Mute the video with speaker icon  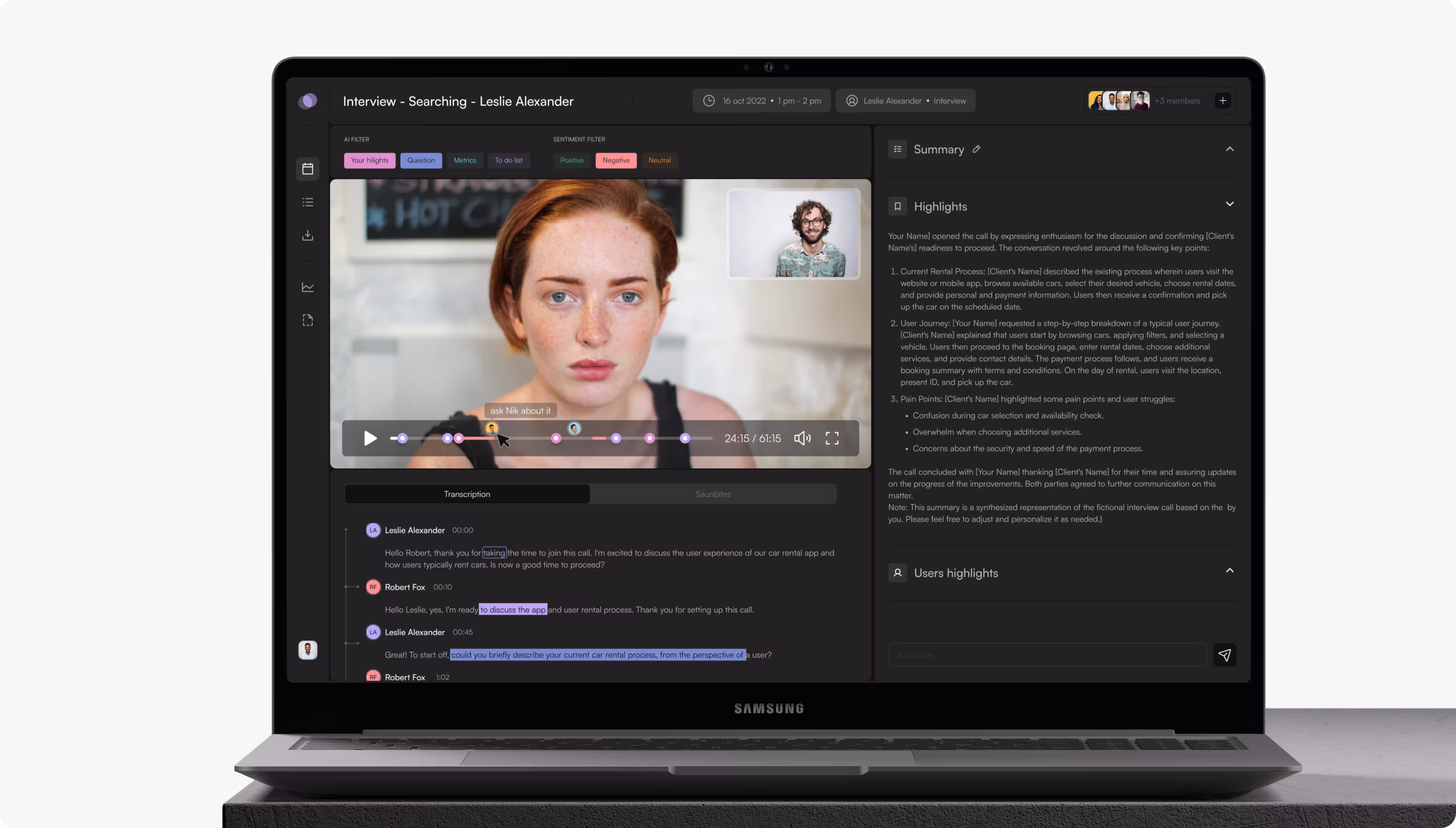pyautogui.click(x=802, y=439)
